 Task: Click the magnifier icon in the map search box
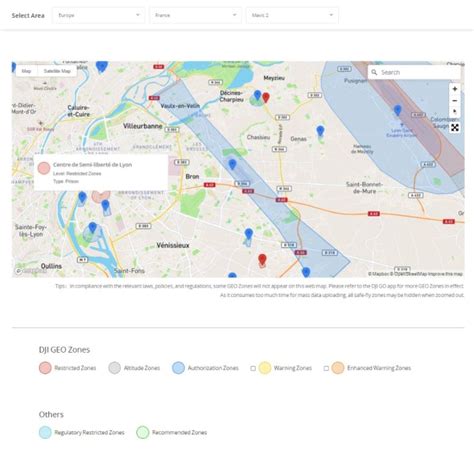coord(374,72)
